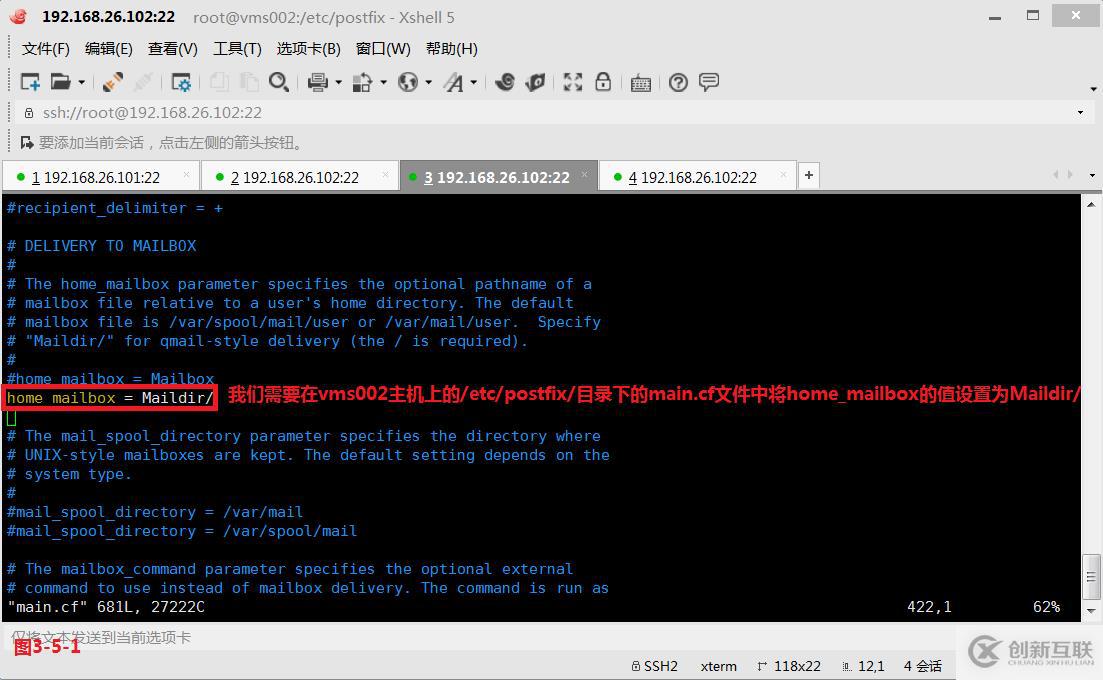1103x680 pixels.
Task: Click the terminal scrollbar thumb
Action: [x=1091, y=577]
